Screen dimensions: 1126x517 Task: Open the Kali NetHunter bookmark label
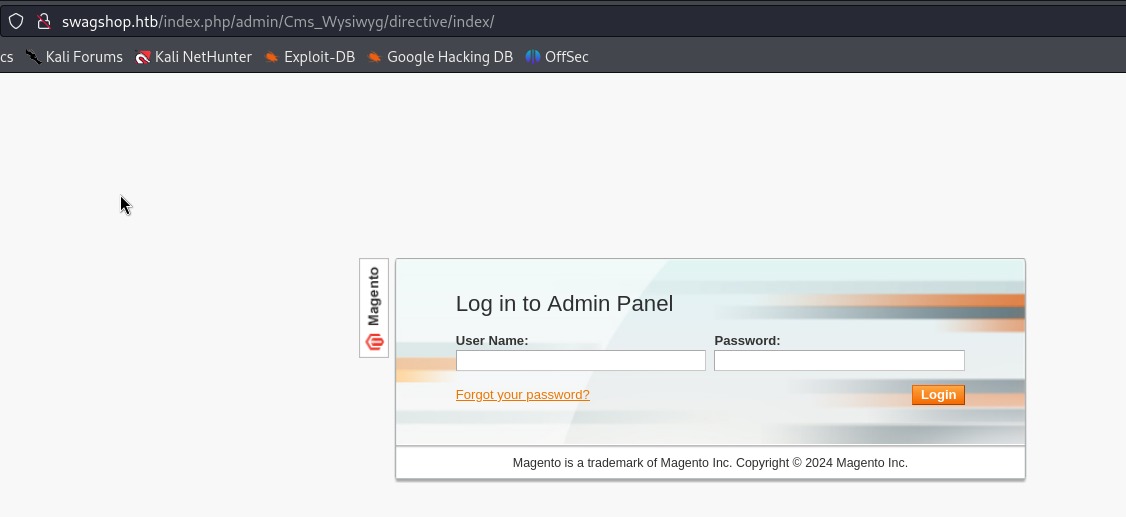click(x=203, y=57)
